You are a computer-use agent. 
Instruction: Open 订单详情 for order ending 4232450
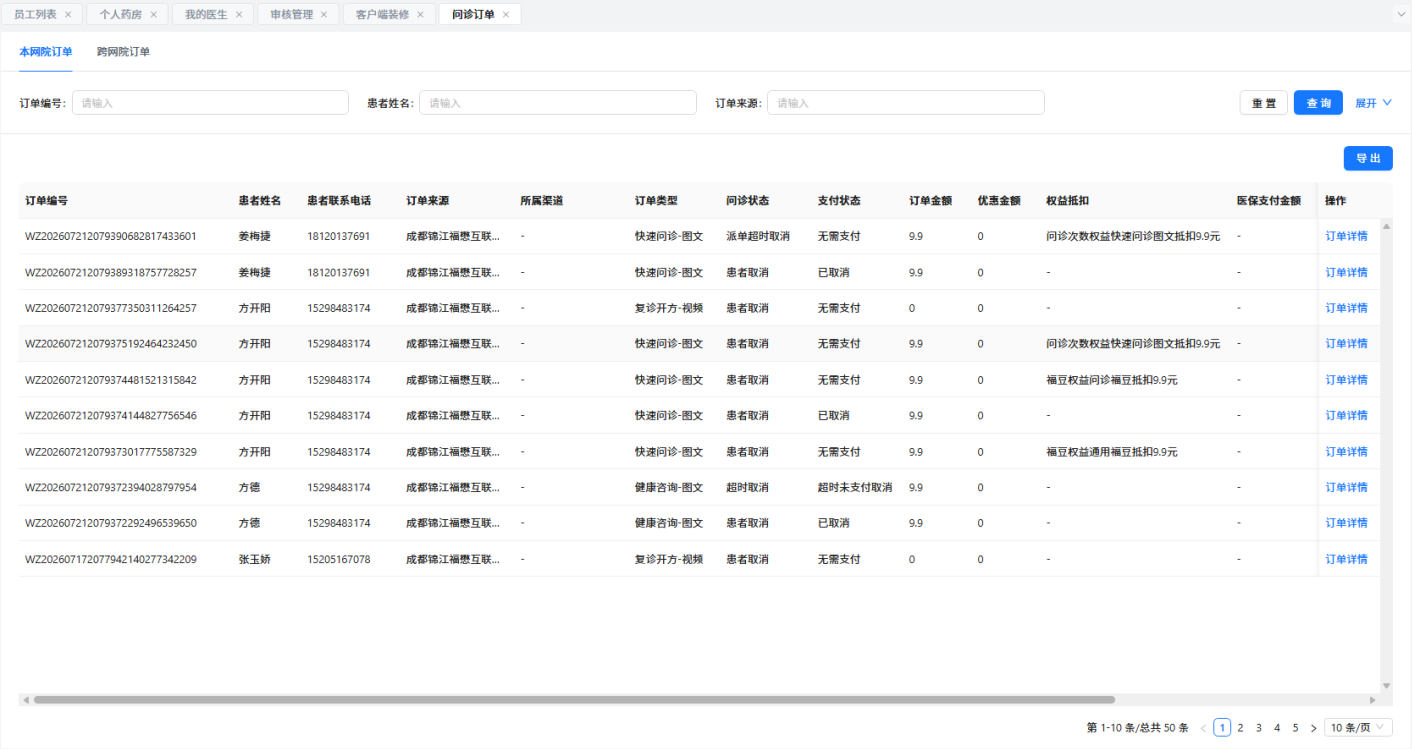(x=1346, y=344)
